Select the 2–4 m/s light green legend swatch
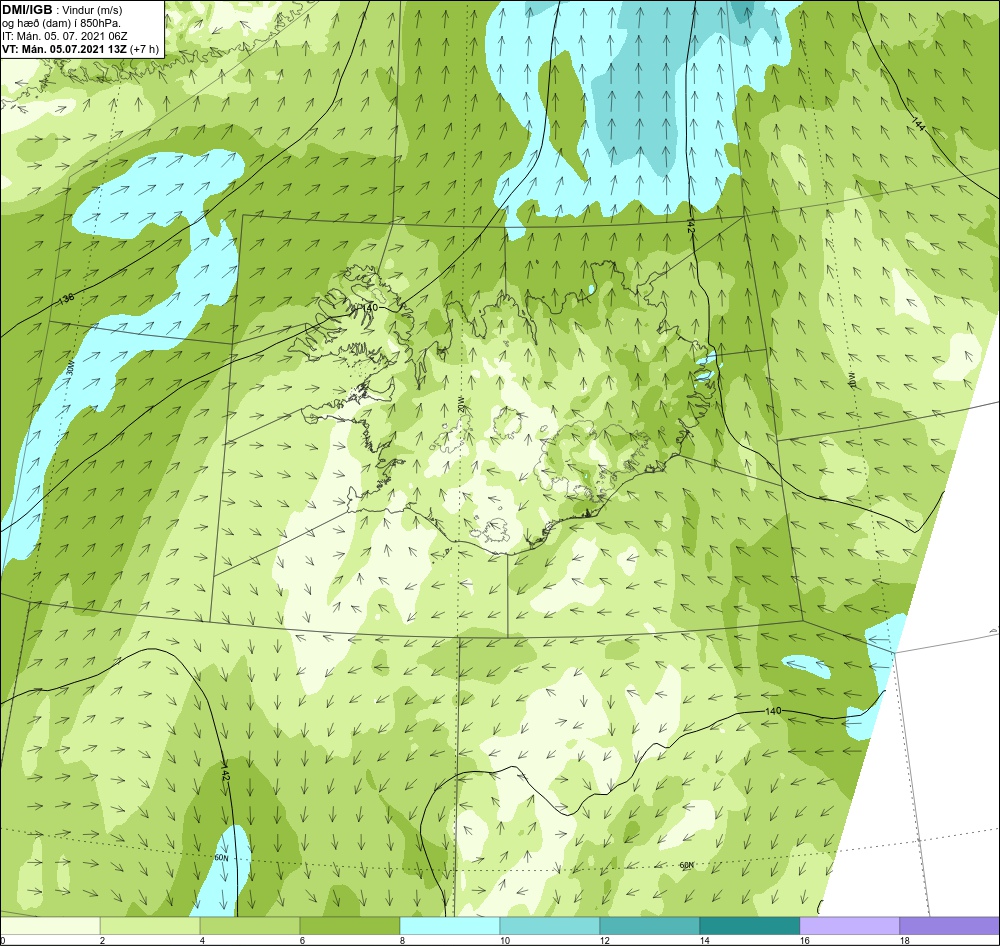The height and width of the screenshot is (946, 1000). 150,926
